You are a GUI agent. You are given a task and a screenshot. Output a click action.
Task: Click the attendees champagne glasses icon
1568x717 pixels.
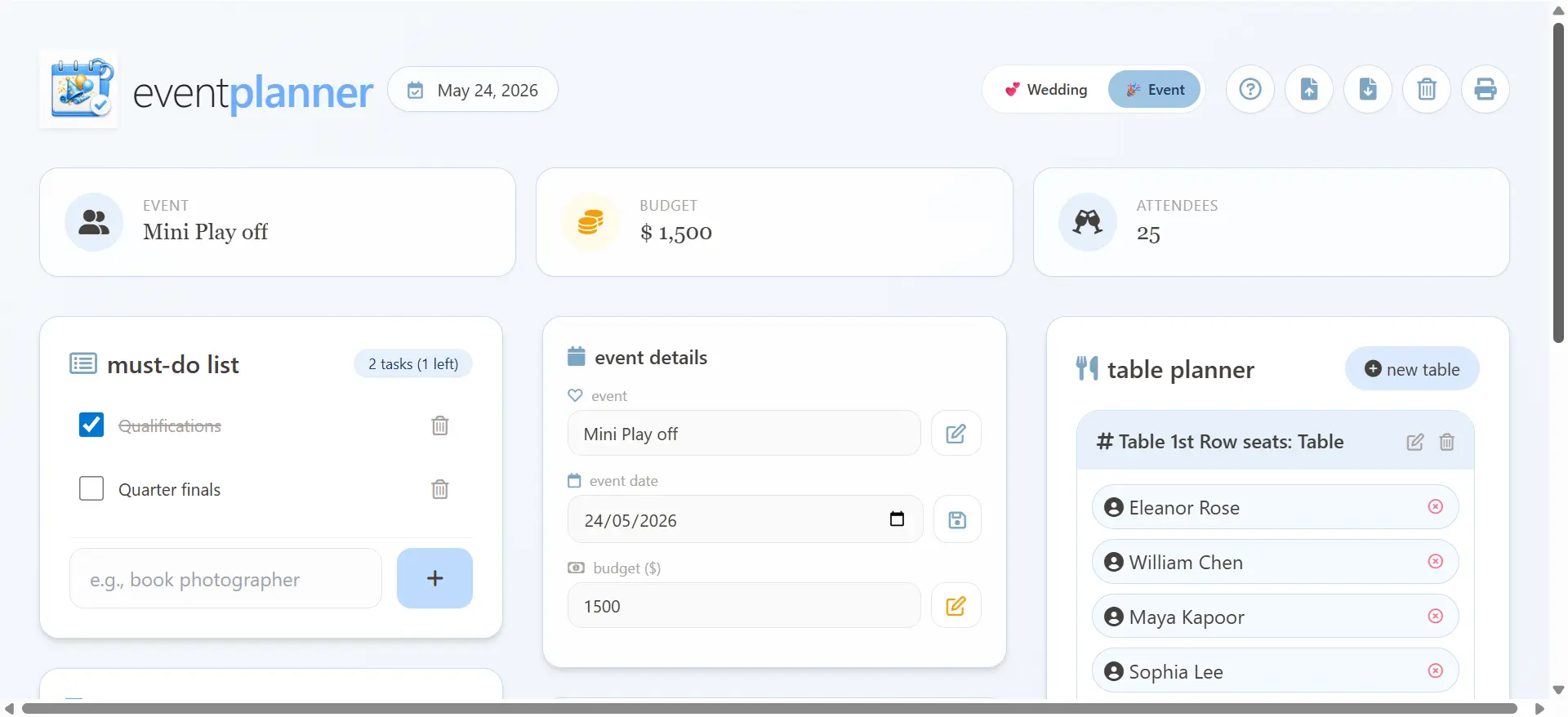1088,222
